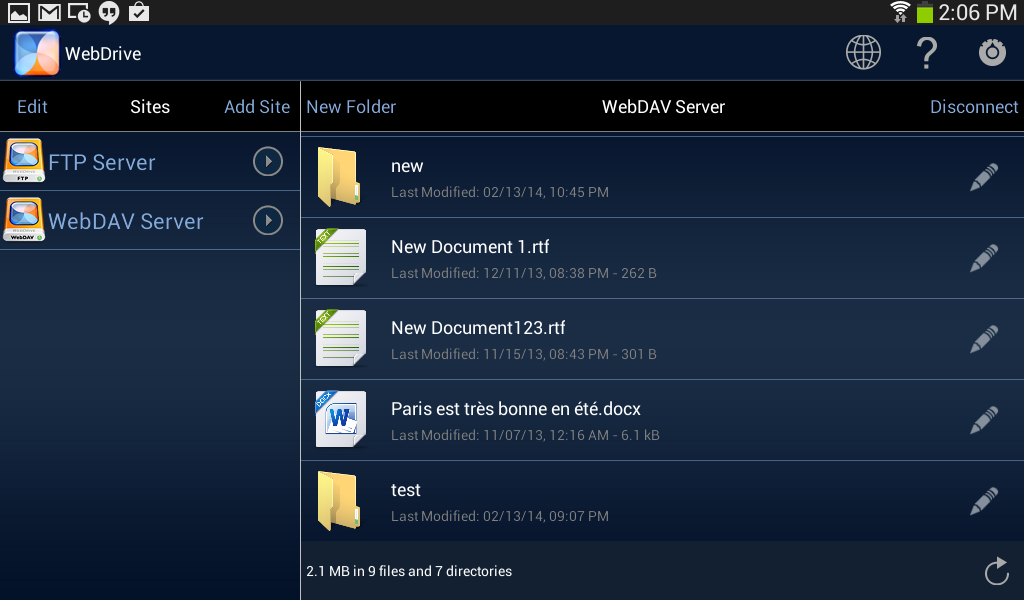This screenshot has height=600, width=1024.
Task: Tap pencil icon for the 'test' folder
Action: click(x=984, y=501)
